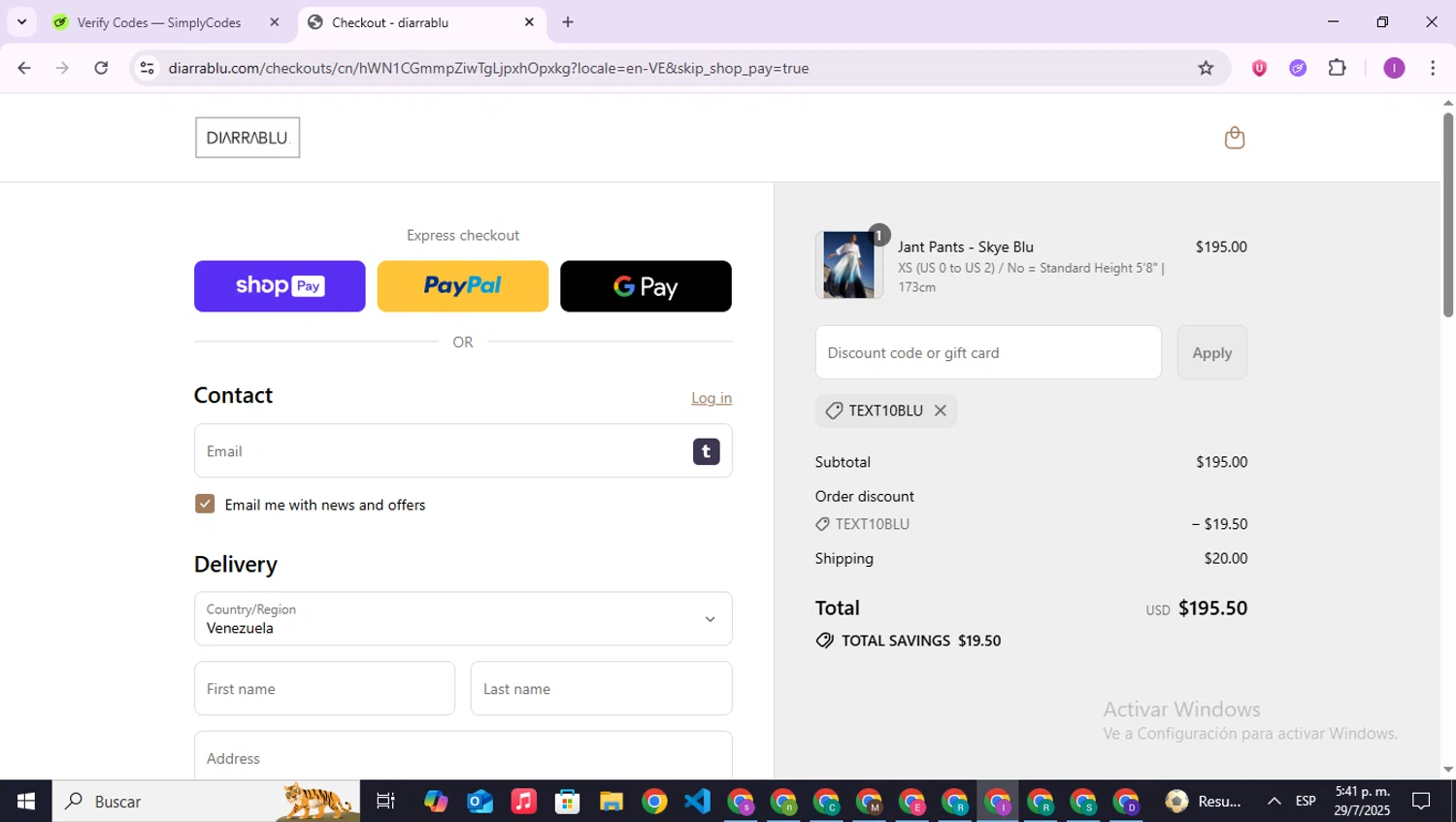The height and width of the screenshot is (822, 1456).
Task: Focus the Last name field
Action: (601, 689)
